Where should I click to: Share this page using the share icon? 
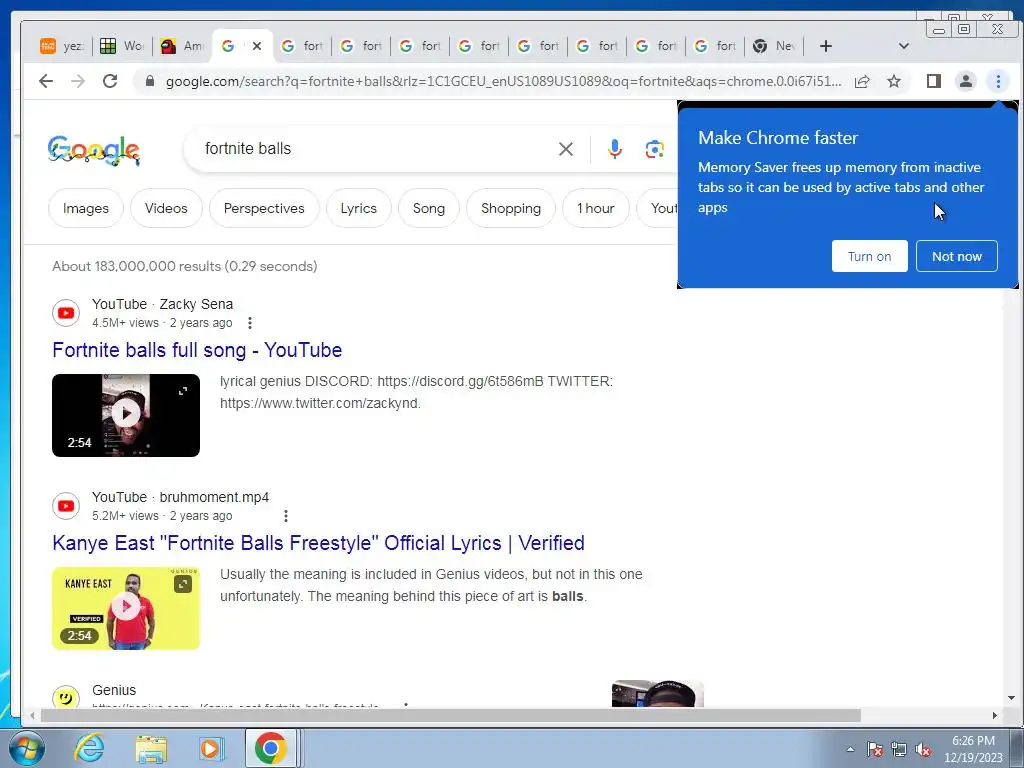862,81
